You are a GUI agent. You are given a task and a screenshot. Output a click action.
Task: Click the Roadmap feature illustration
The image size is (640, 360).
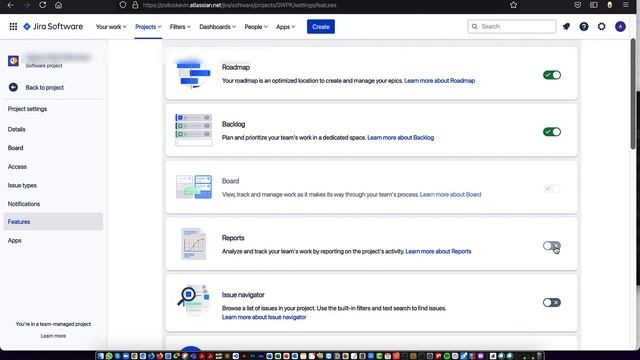coord(193,74)
